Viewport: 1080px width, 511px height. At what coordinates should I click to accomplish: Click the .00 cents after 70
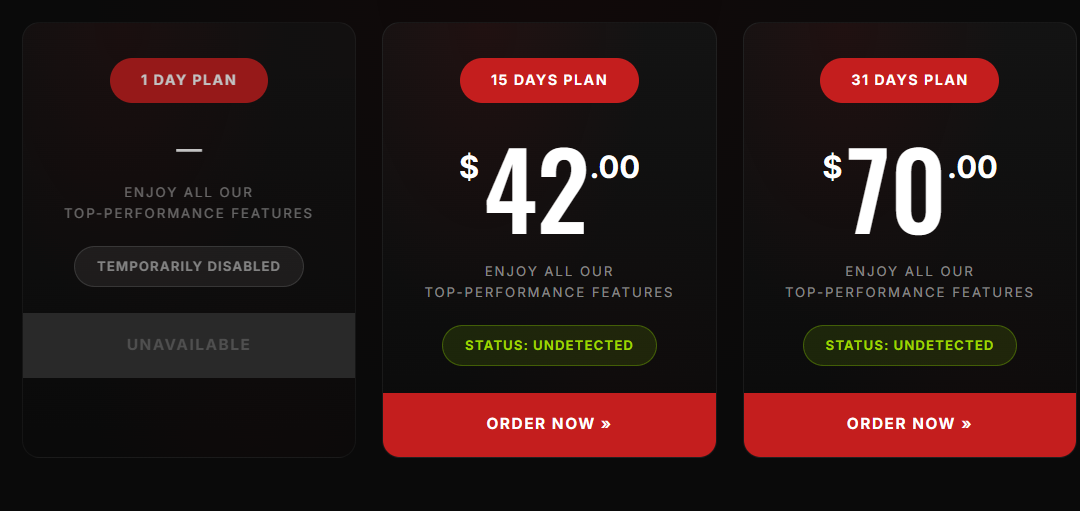click(x=973, y=167)
